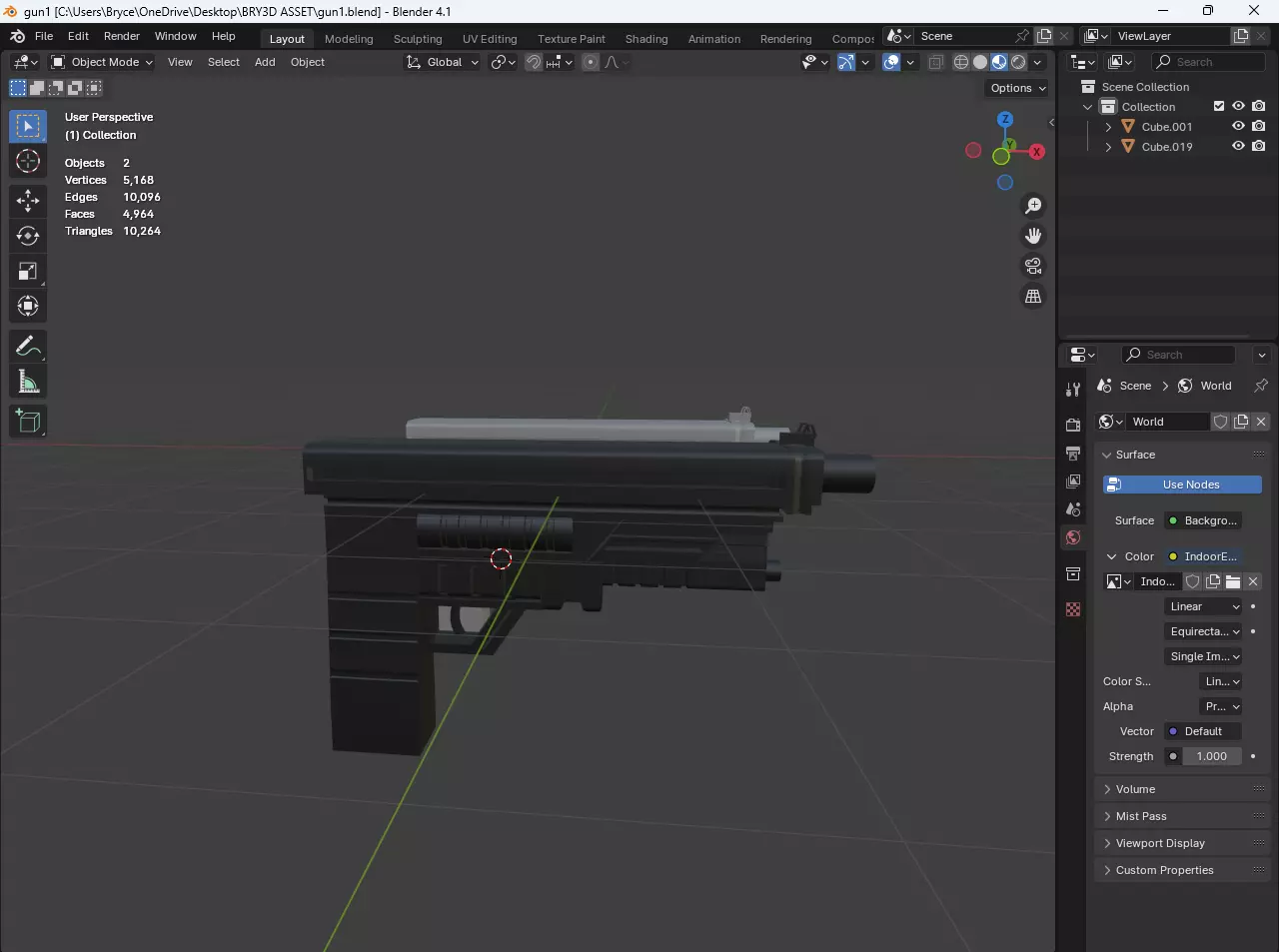This screenshot has width=1279, height=952.
Task: Select the Transform tool
Action: tap(28, 306)
